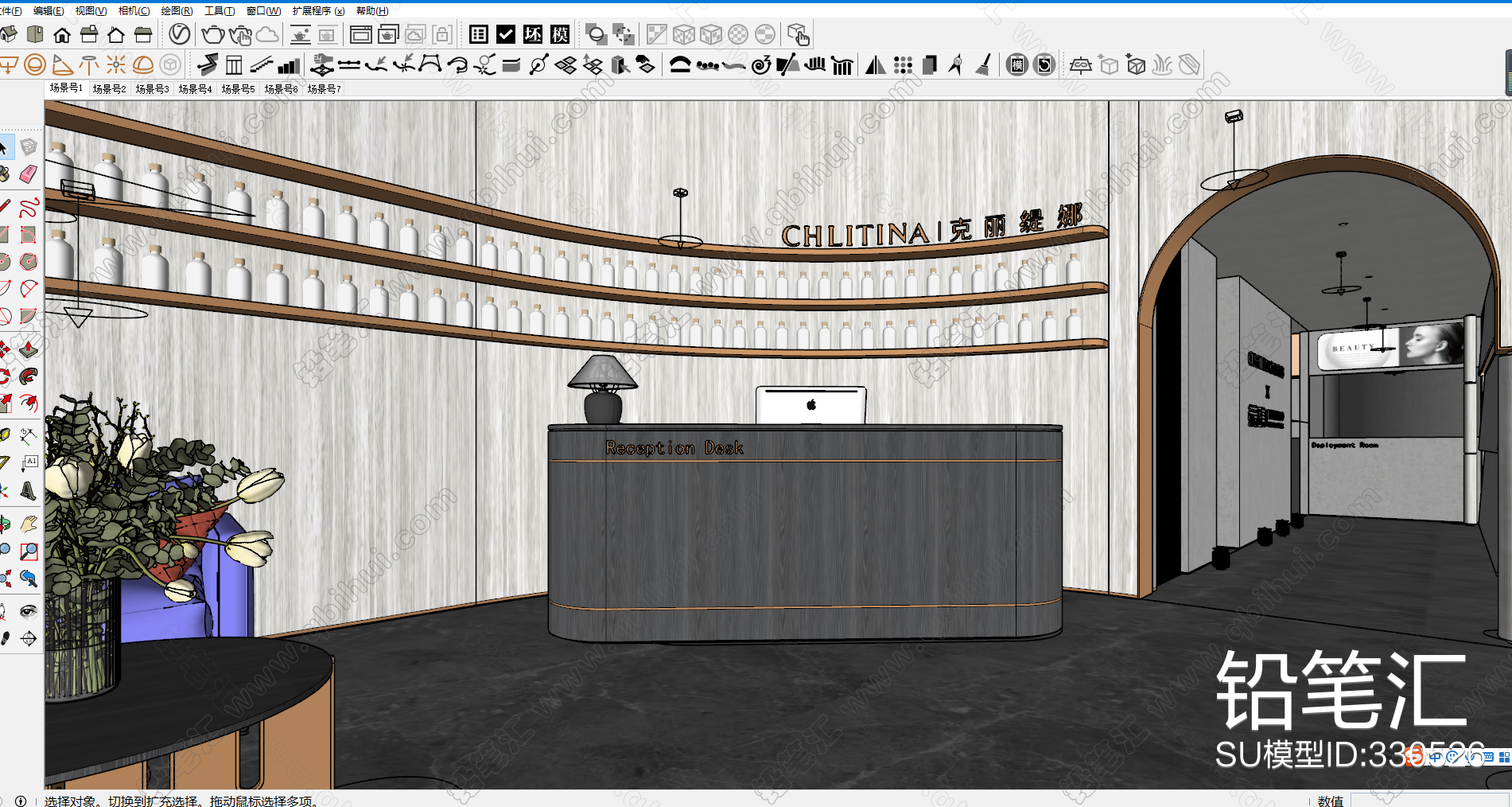Click the broom cleanup plugin icon
Screen dimensions: 1512x807
[984, 64]
